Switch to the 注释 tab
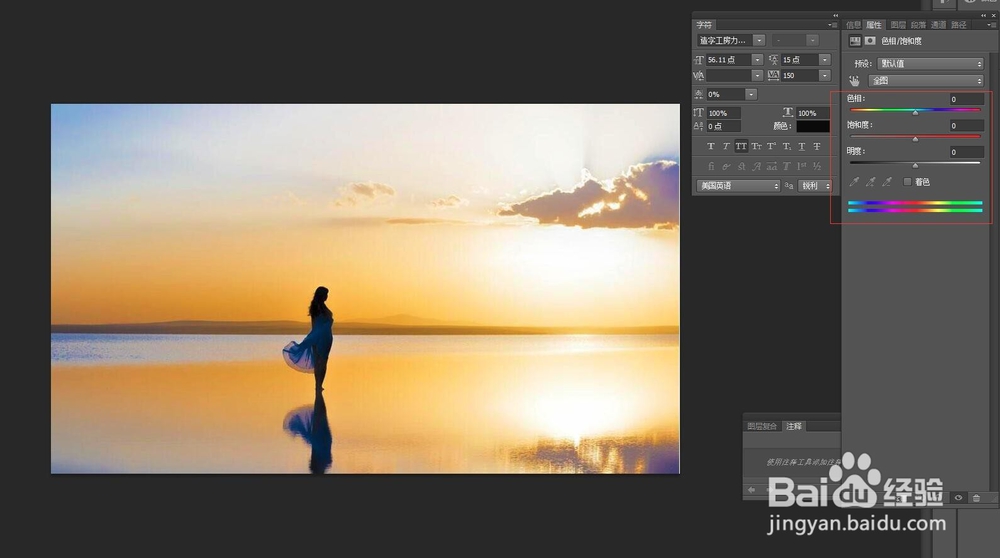 pyautogui.click(x=794, y=426)
